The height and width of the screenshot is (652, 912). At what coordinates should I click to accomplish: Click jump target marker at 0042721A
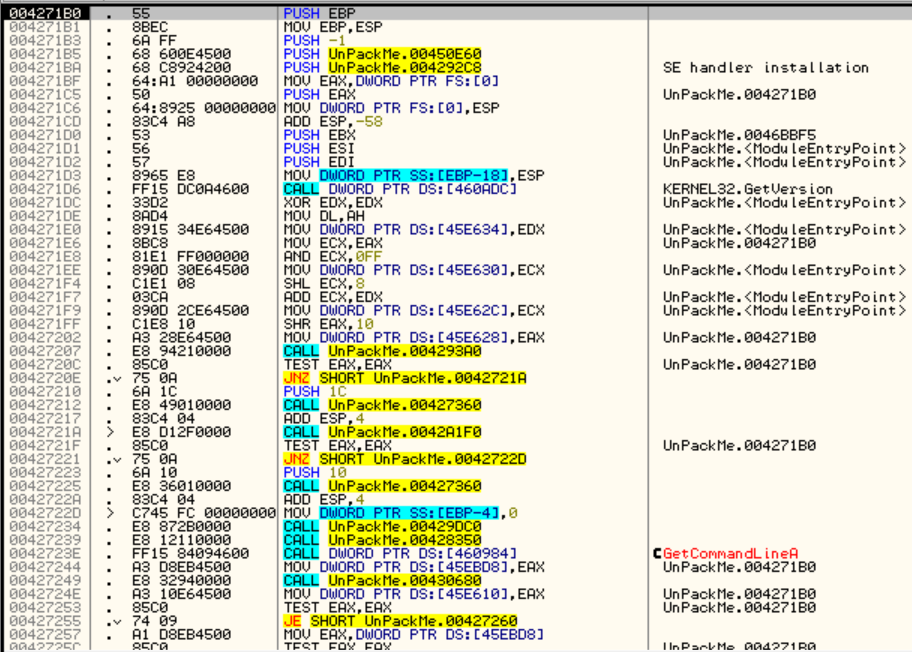pyautogui.click(x=111, y=432)
